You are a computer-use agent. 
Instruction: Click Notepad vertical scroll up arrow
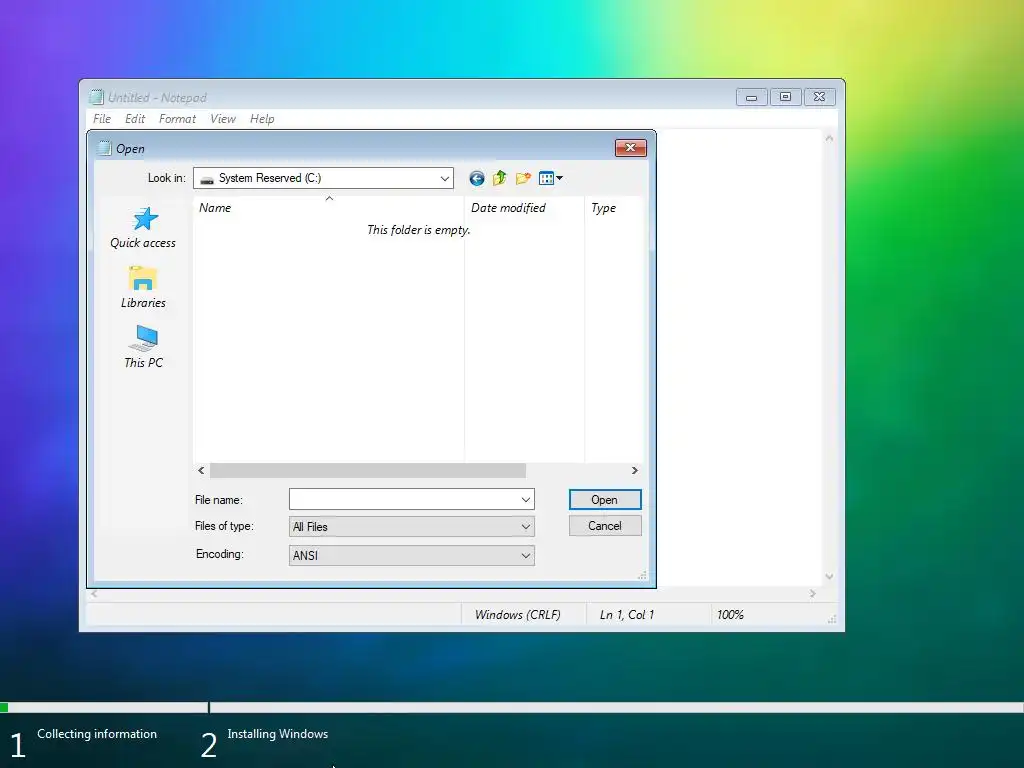click(x=829, y=138)
